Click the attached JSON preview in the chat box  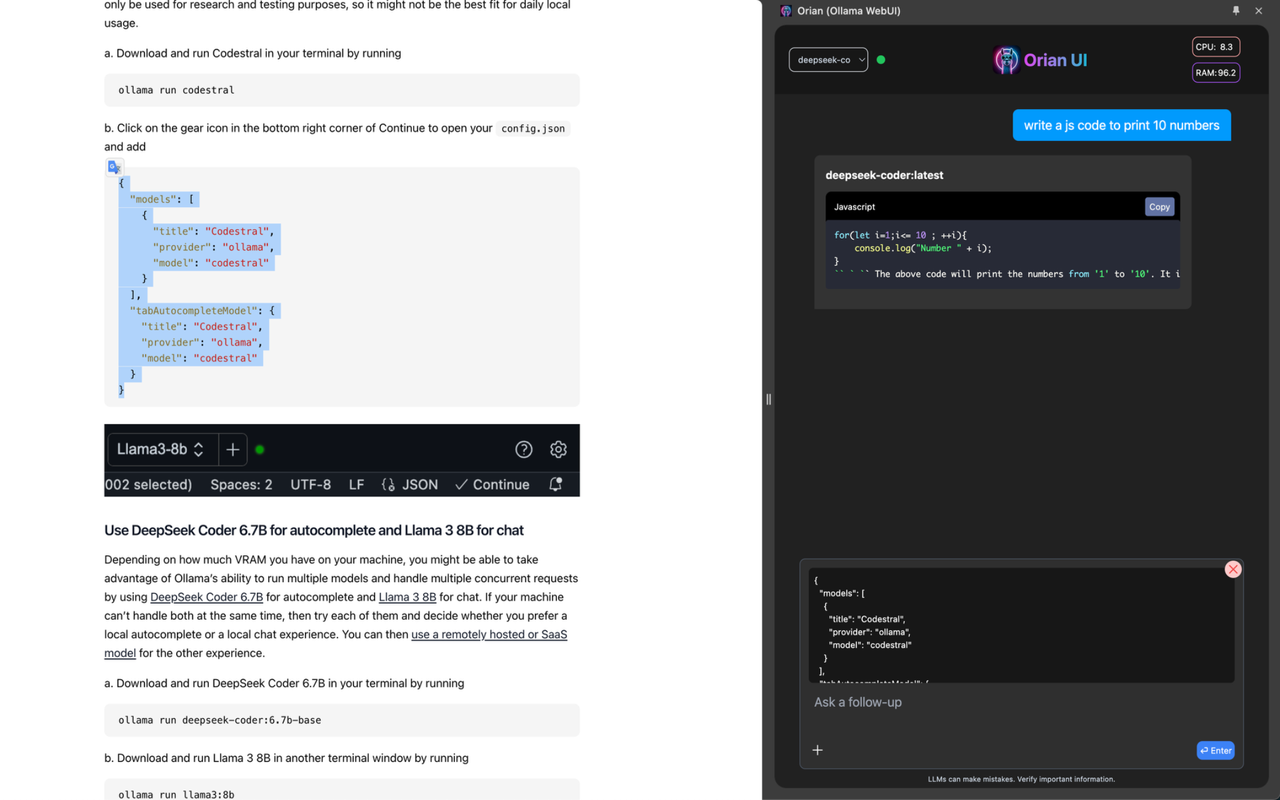coord(1021,625)
